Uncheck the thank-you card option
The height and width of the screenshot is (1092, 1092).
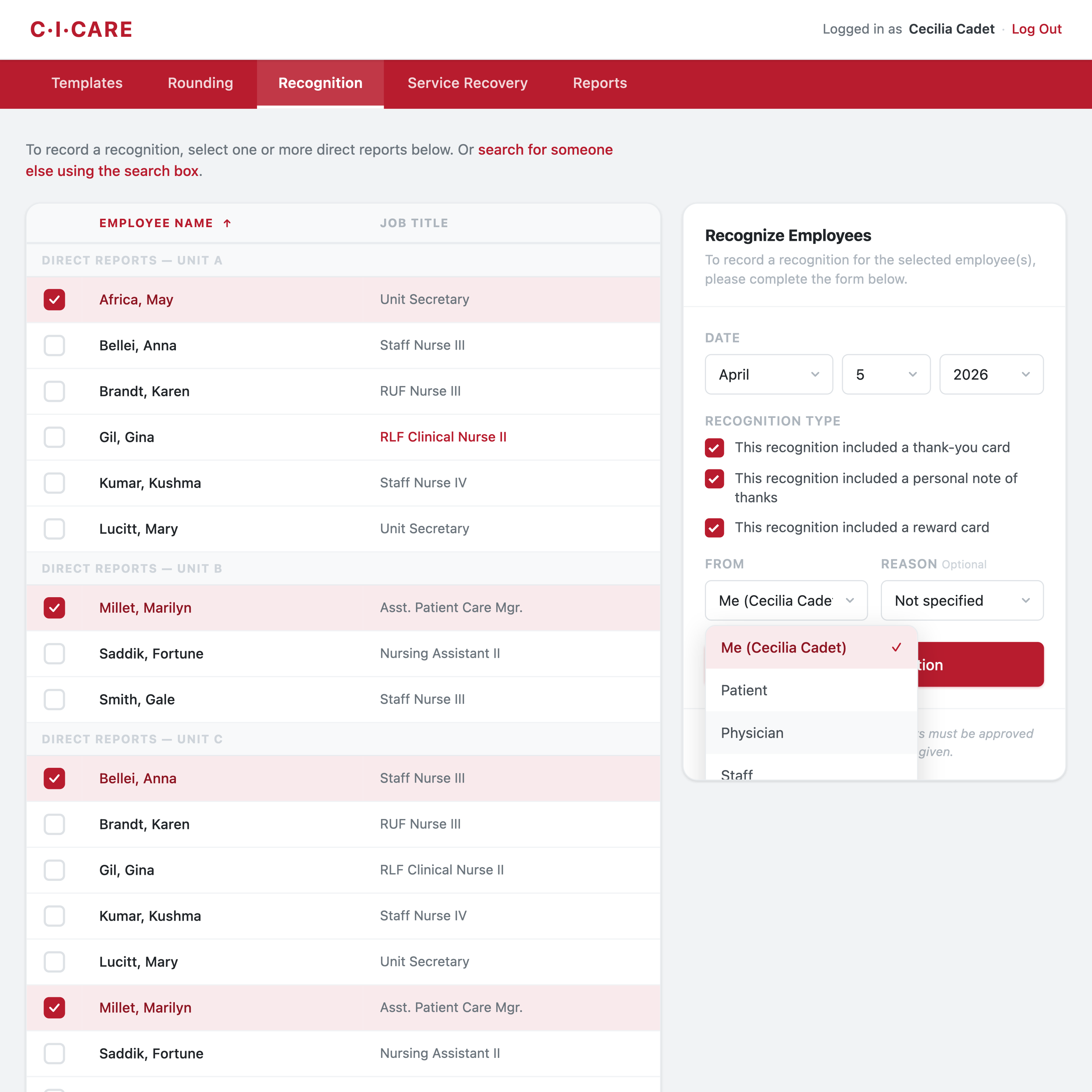714,448
